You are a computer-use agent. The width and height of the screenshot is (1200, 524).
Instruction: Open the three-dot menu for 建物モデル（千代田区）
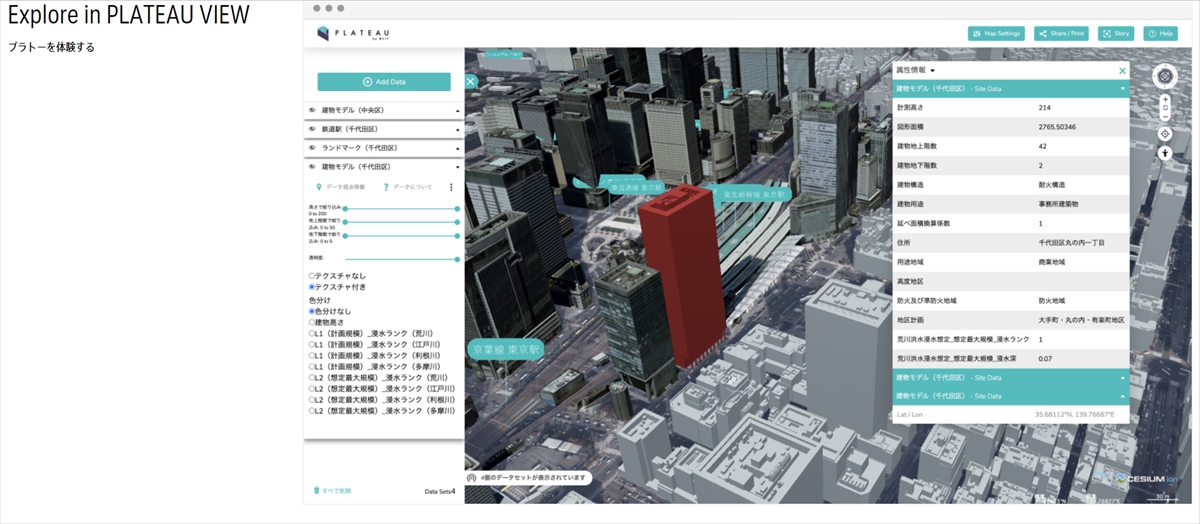click(451, 187)
